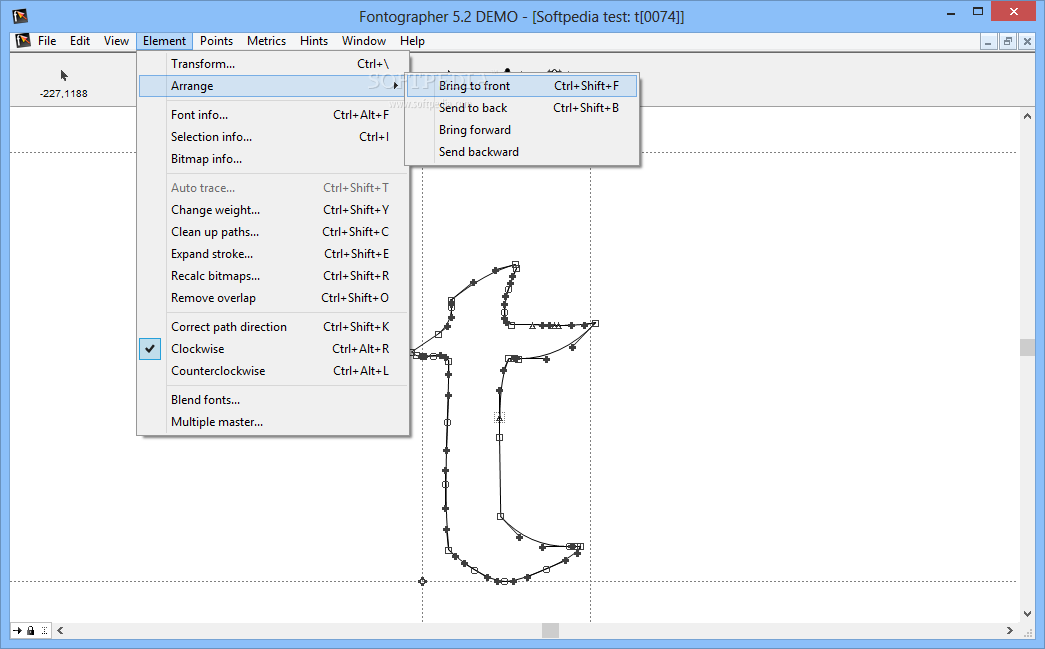Close the open Element menu
Screen dimensions: 1045x649
pyautogui.click(x=164, y=41)
